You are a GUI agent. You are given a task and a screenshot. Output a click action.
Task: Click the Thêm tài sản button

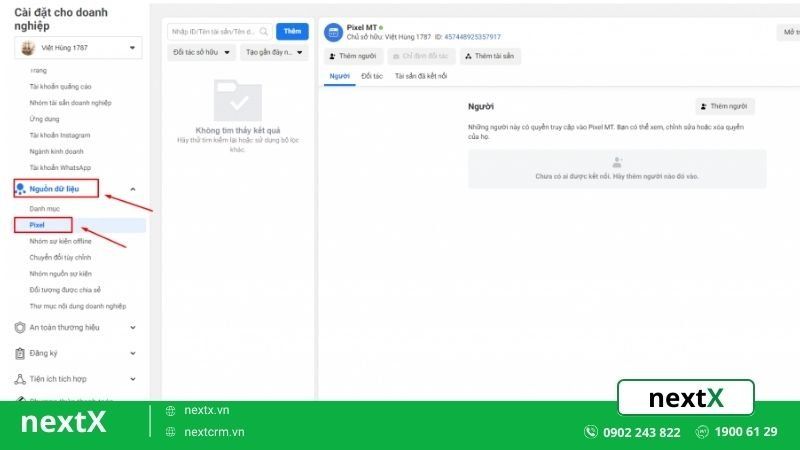pos(490,57)
